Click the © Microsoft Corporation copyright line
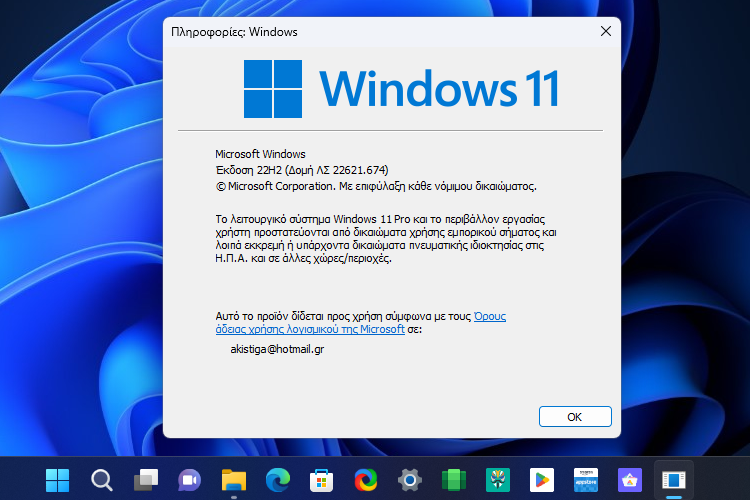Image resolution: width=750 pixels, height=500 pixels. (x=376, y=186)
